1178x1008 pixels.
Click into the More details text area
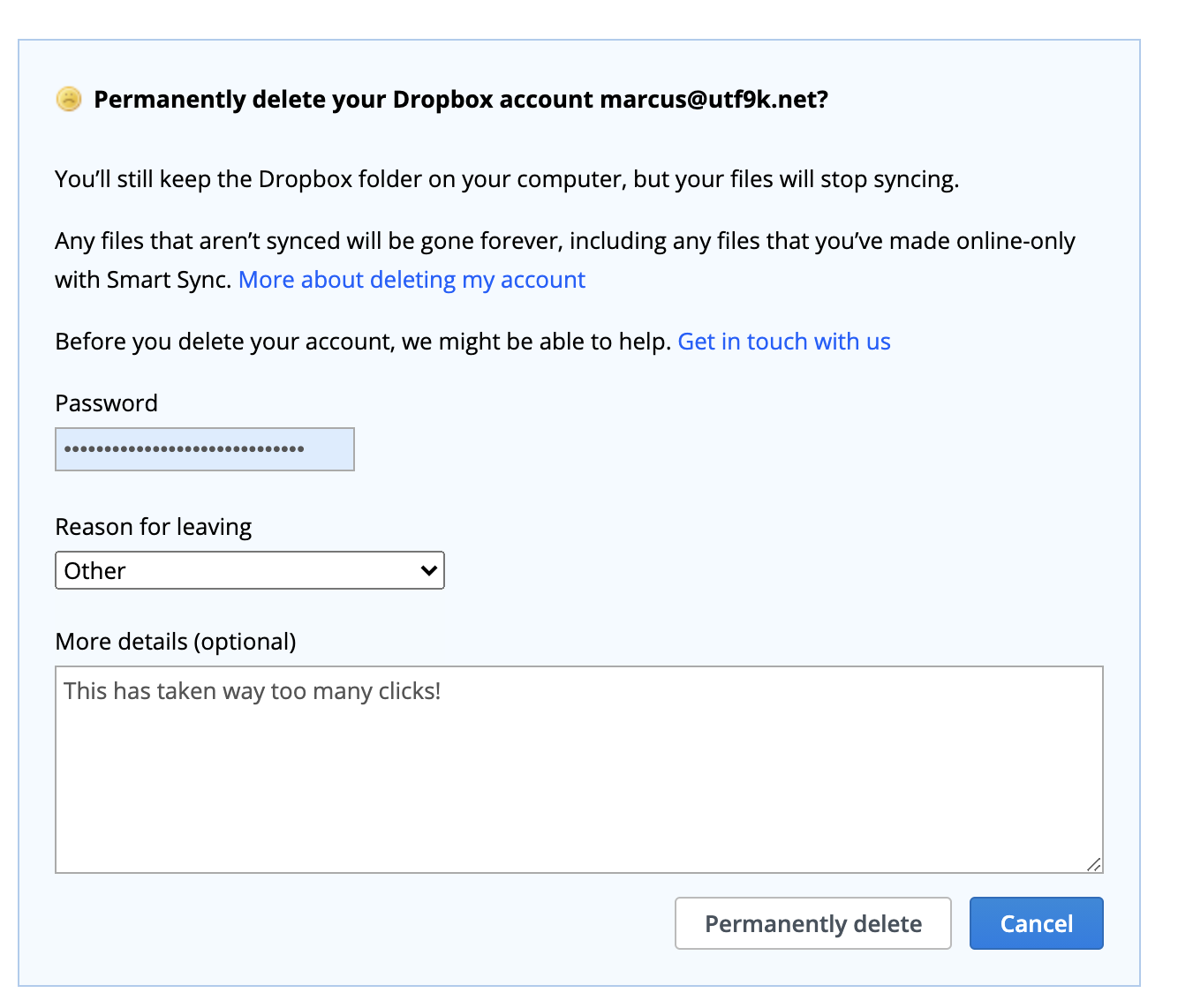click(x=579, y=770)
